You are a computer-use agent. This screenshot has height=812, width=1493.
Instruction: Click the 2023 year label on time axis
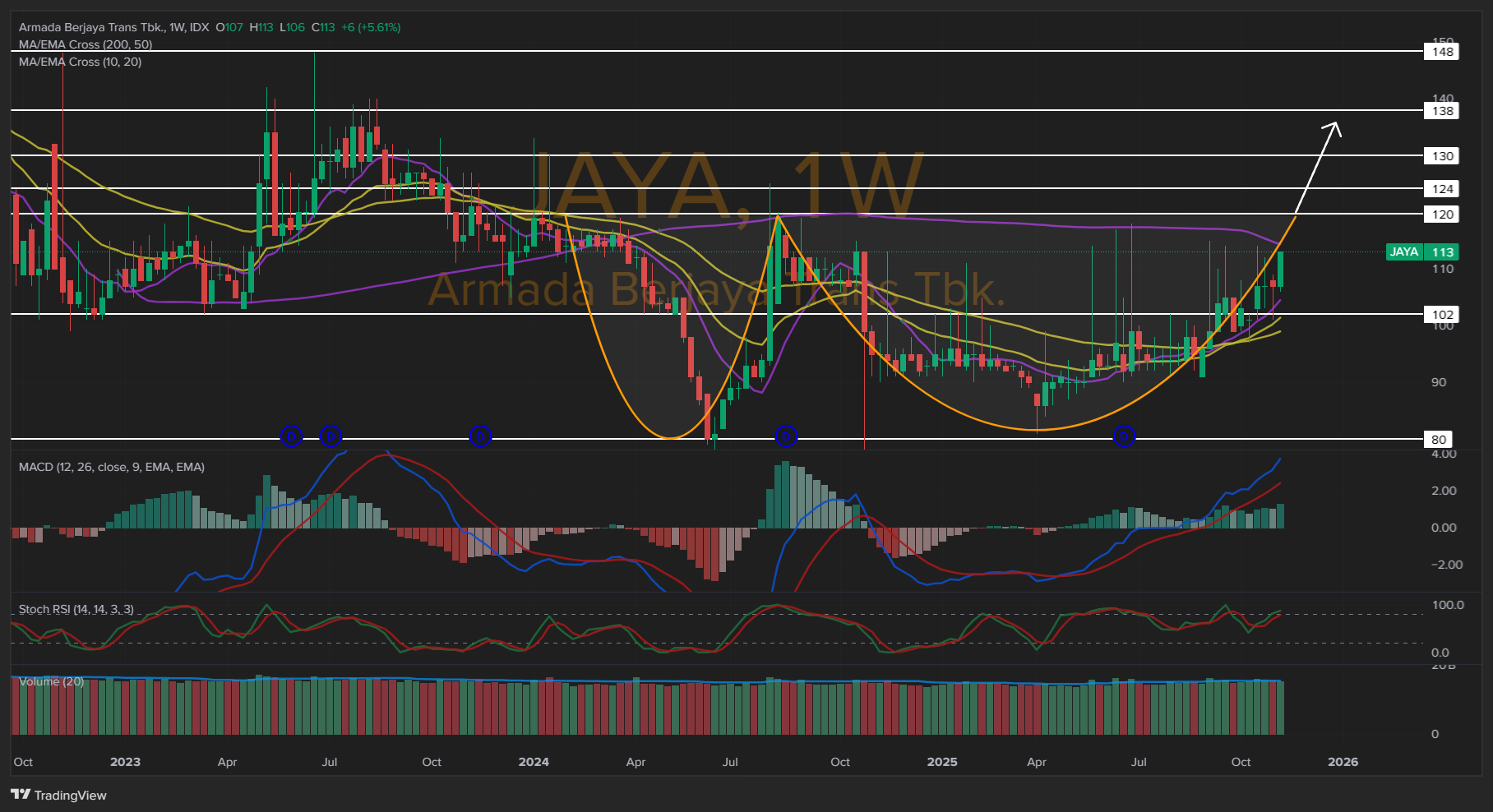tap(125, 762)
